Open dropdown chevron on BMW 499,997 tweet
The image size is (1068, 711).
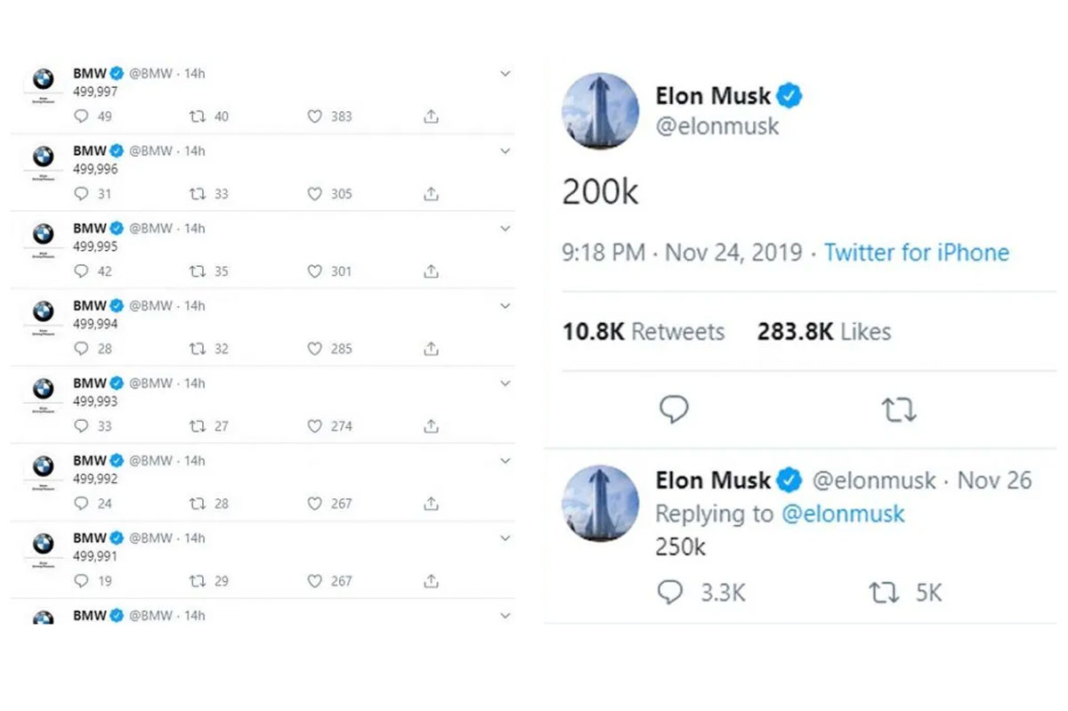[505, 74]
